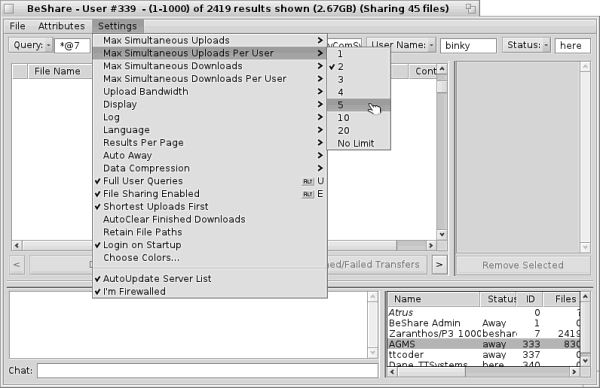The image size is (600, 388).
Task: Toggle File Sharing Enabled option
Action: [210, 194]
